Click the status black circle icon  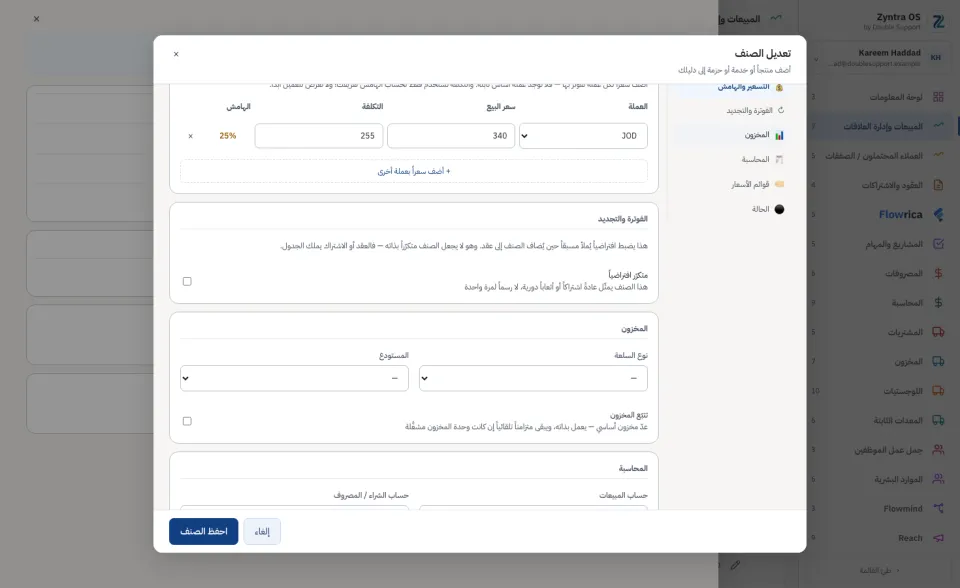click(779, 209)
